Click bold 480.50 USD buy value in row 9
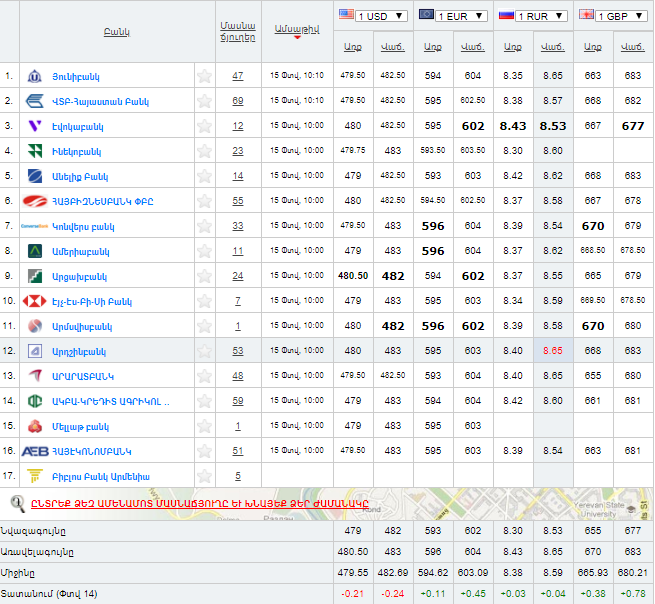The height and width of the screenshot is (604, 655). tap(353, 276)
